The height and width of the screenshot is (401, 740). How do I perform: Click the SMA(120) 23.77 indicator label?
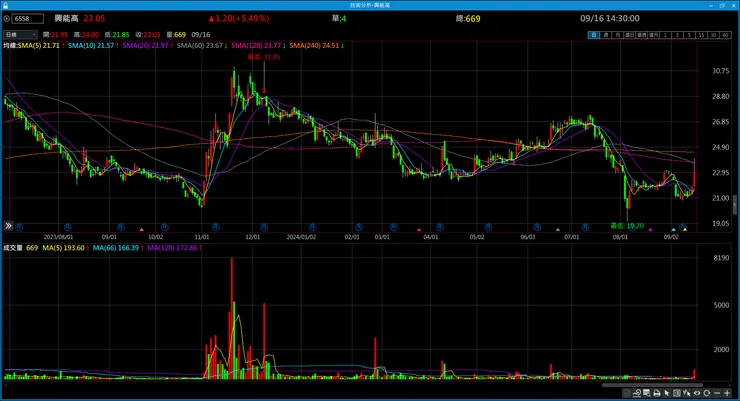257,46
